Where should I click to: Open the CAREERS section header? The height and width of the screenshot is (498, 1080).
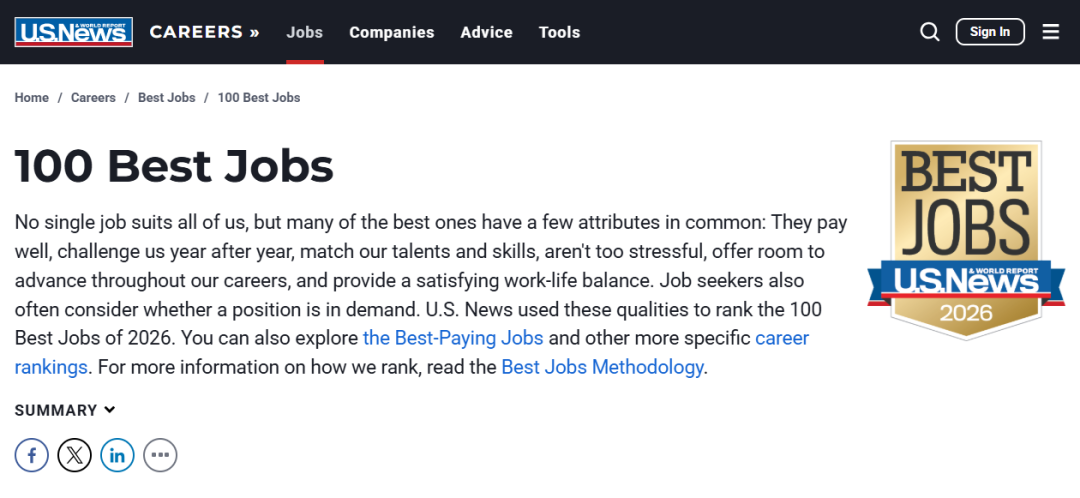(204, 32)
